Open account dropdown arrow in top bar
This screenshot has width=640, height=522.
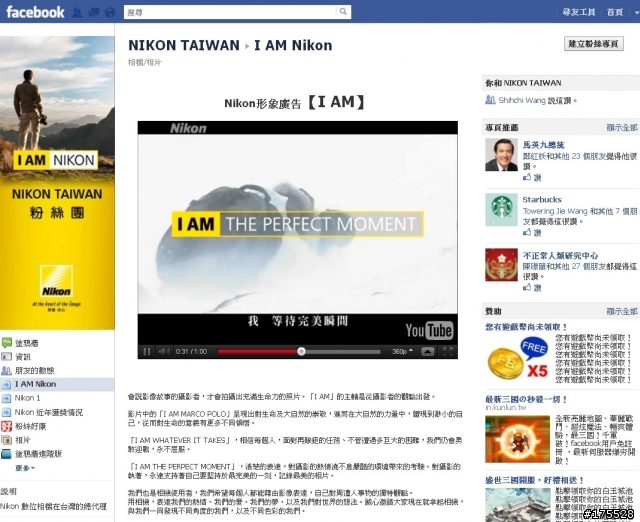636,12
